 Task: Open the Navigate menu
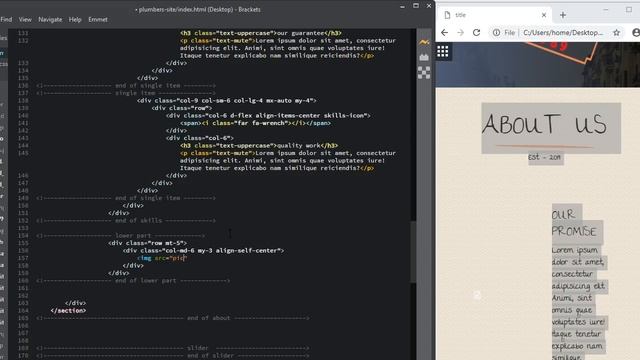(50, 19)
